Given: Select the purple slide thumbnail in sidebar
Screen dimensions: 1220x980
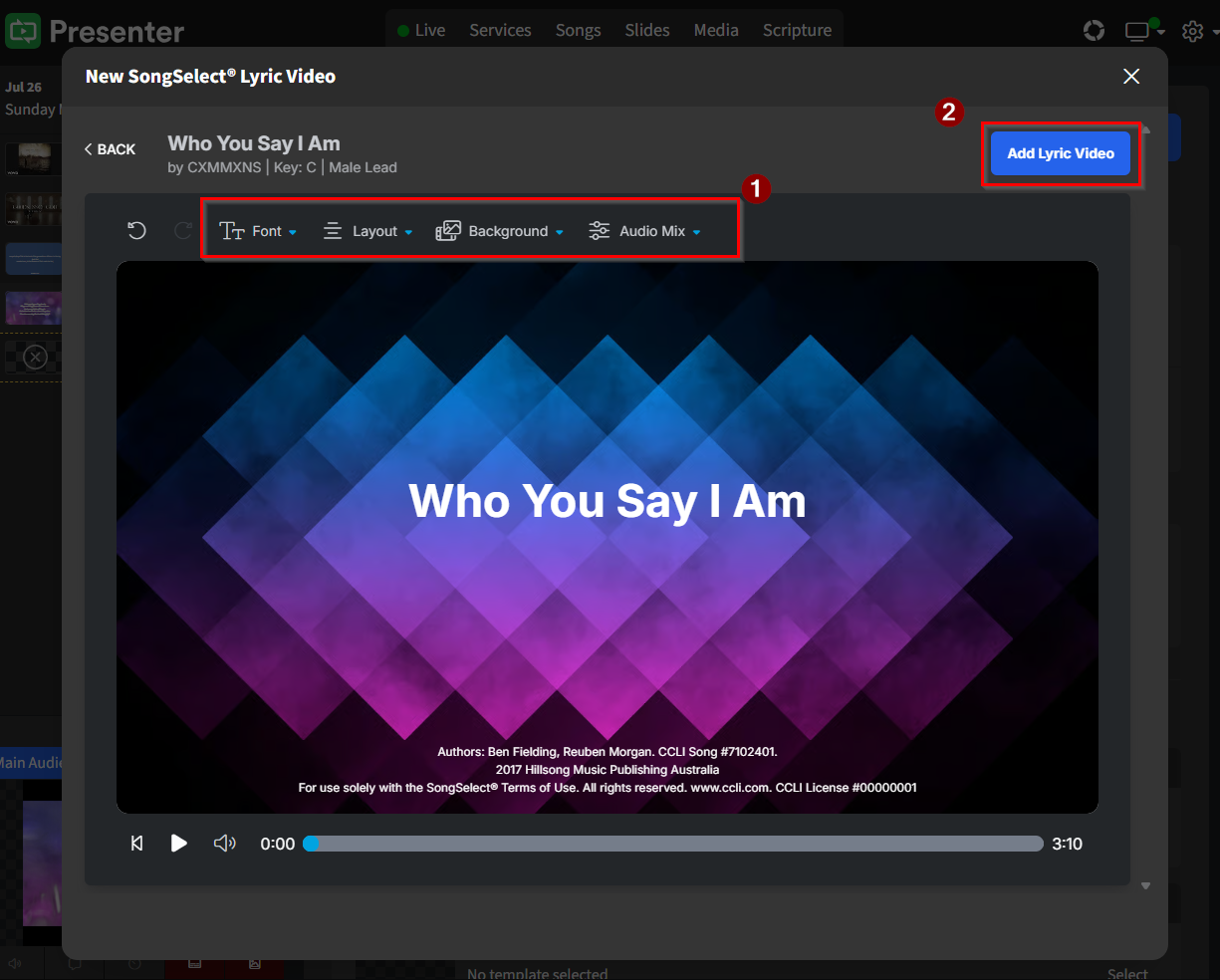Looking at the screenshot, I should point(34,308).
